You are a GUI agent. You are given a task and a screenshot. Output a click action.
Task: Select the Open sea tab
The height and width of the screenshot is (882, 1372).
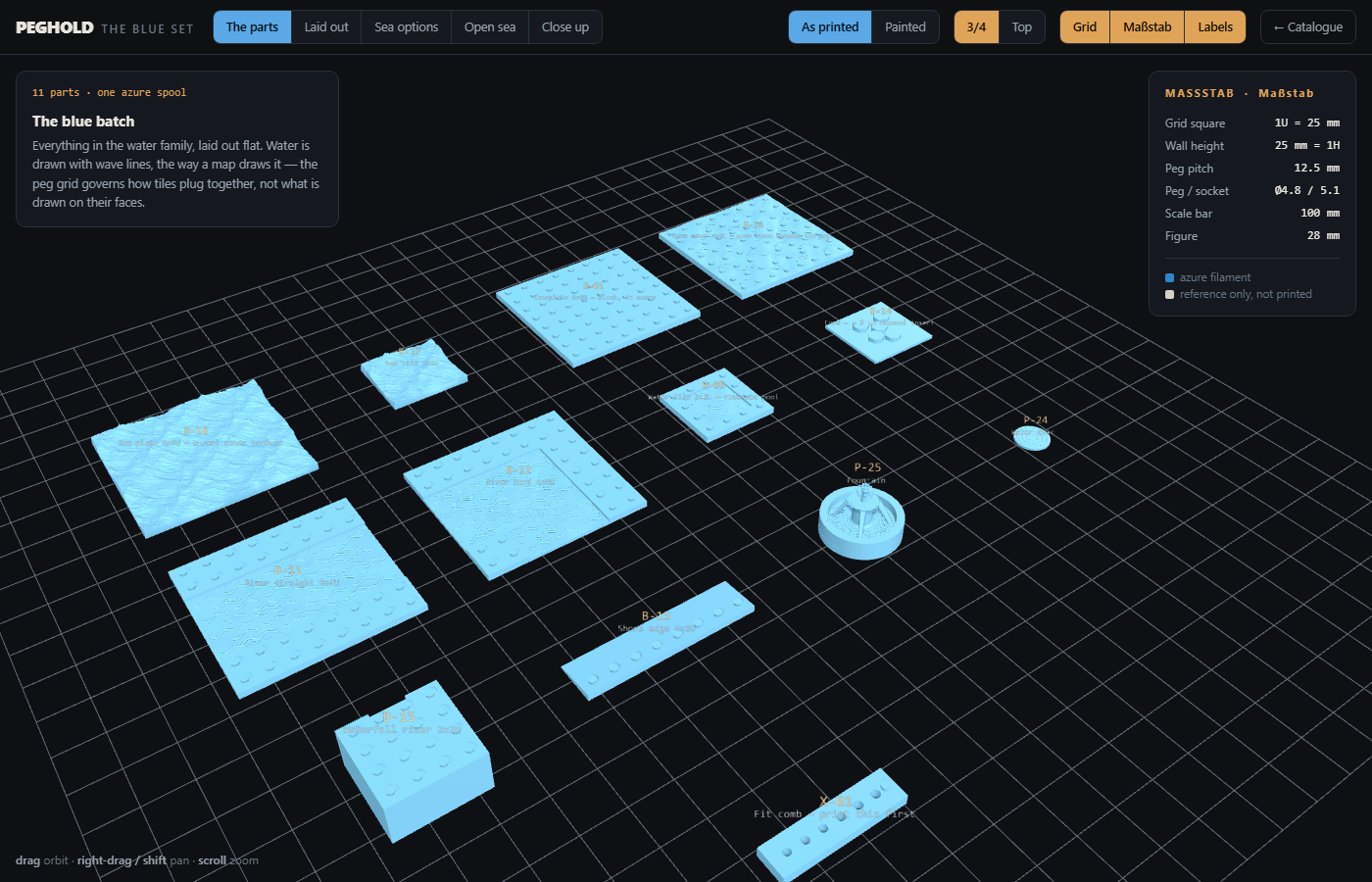point(490,27)
